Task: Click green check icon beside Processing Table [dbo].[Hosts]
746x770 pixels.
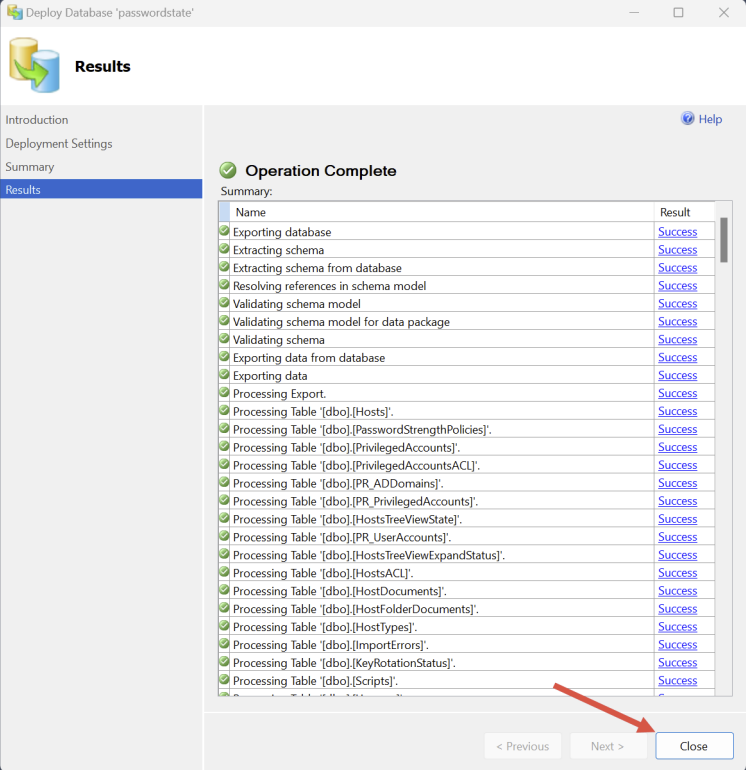Action: coord(224,411)
